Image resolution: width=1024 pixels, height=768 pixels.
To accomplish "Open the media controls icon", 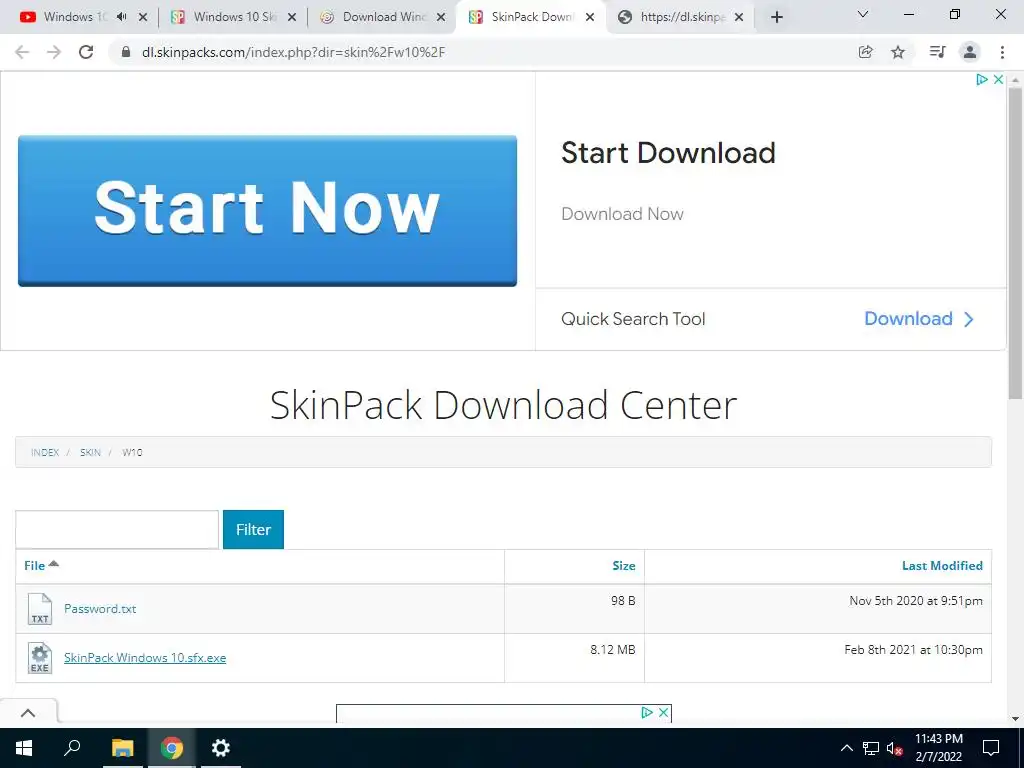I will (x=937, y=52).
